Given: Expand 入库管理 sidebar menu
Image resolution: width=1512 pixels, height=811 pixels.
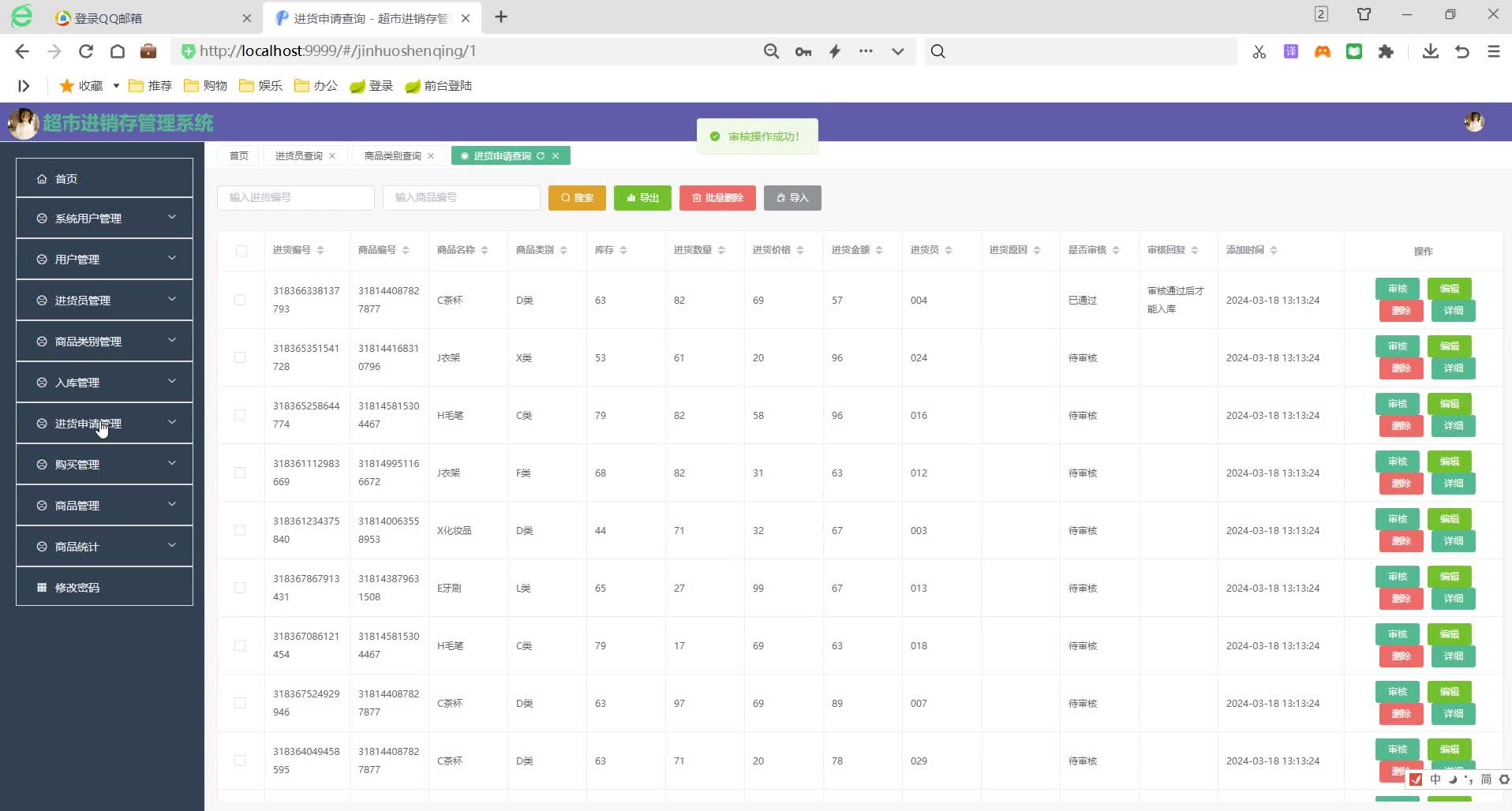Looking at the screenshot, I should click(104, 383).
